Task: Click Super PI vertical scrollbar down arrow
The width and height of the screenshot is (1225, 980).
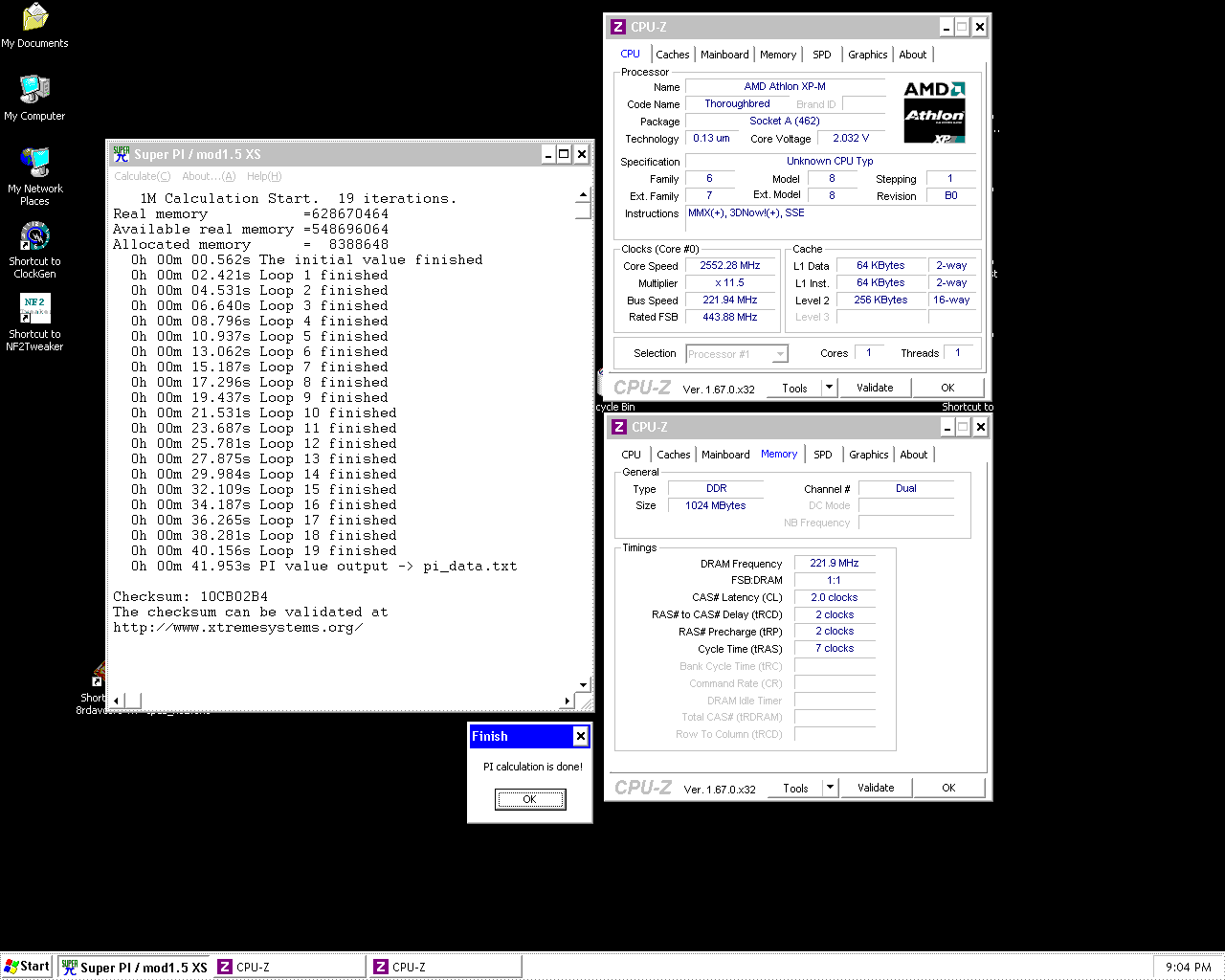Action: tap(583, 685)
